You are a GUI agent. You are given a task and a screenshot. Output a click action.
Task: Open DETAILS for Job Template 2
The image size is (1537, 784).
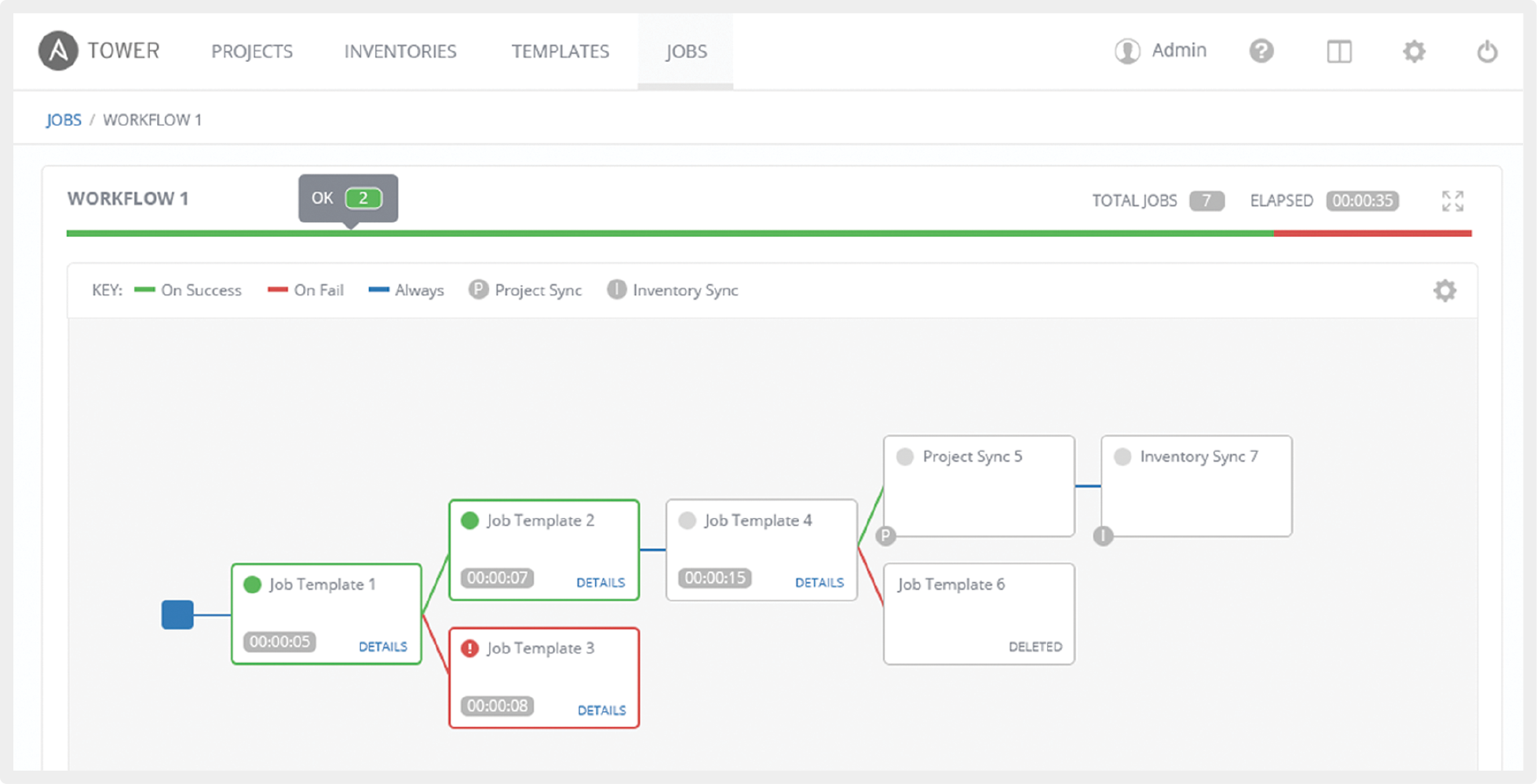click(x=601, y=582)
